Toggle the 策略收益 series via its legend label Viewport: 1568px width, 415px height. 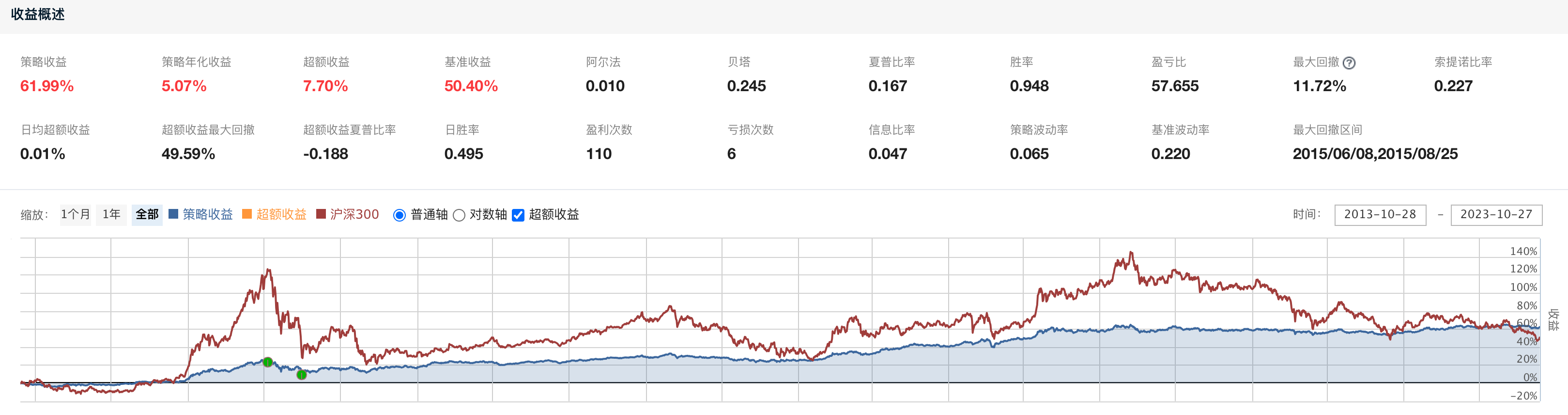(208, 214)
